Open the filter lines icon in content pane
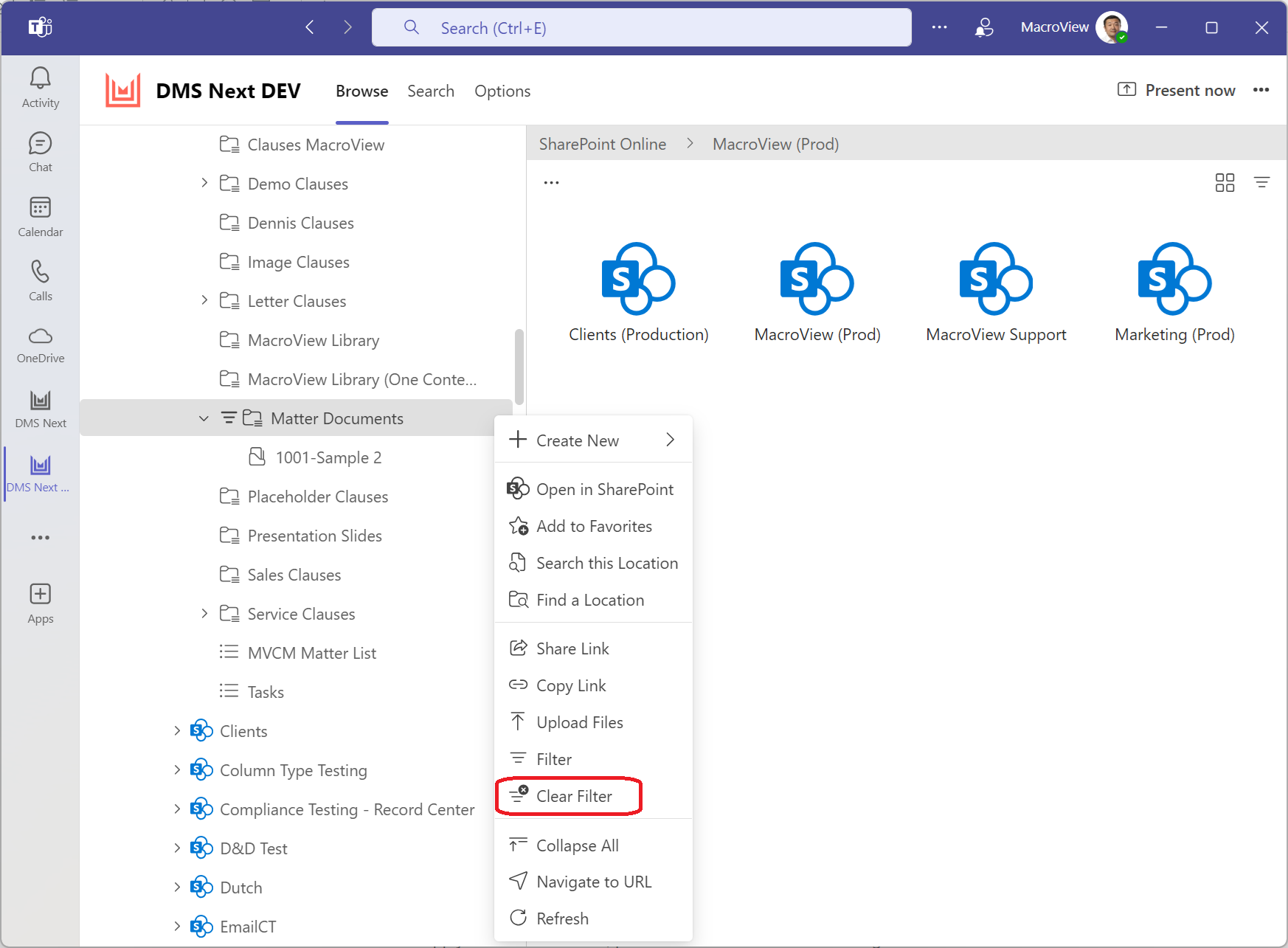 (1261, 183)
